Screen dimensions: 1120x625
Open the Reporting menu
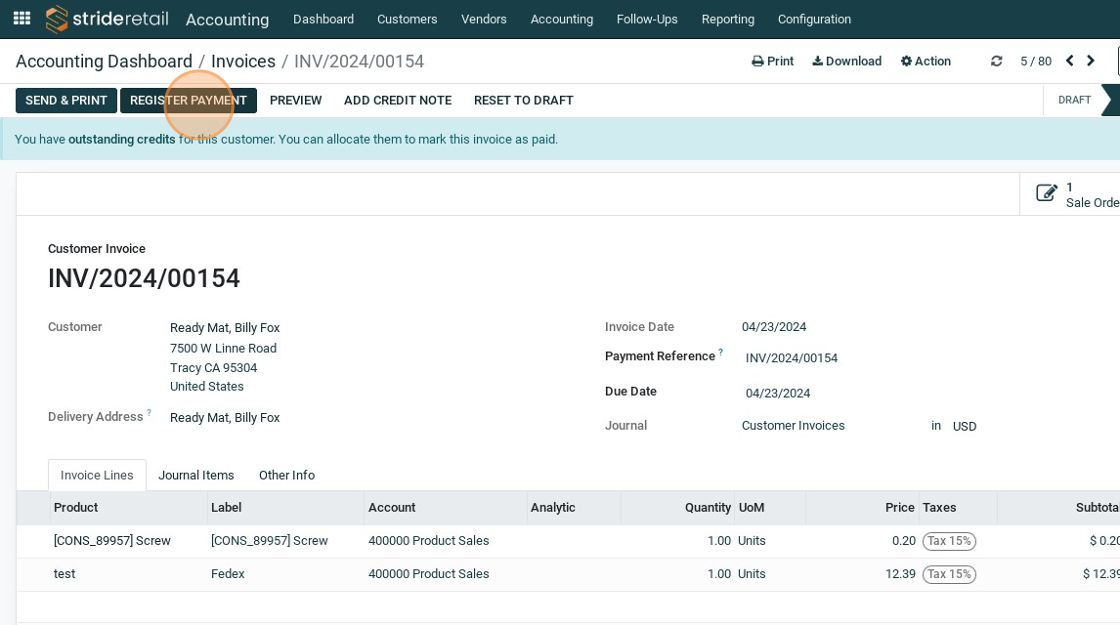click(x=728, y=19)
